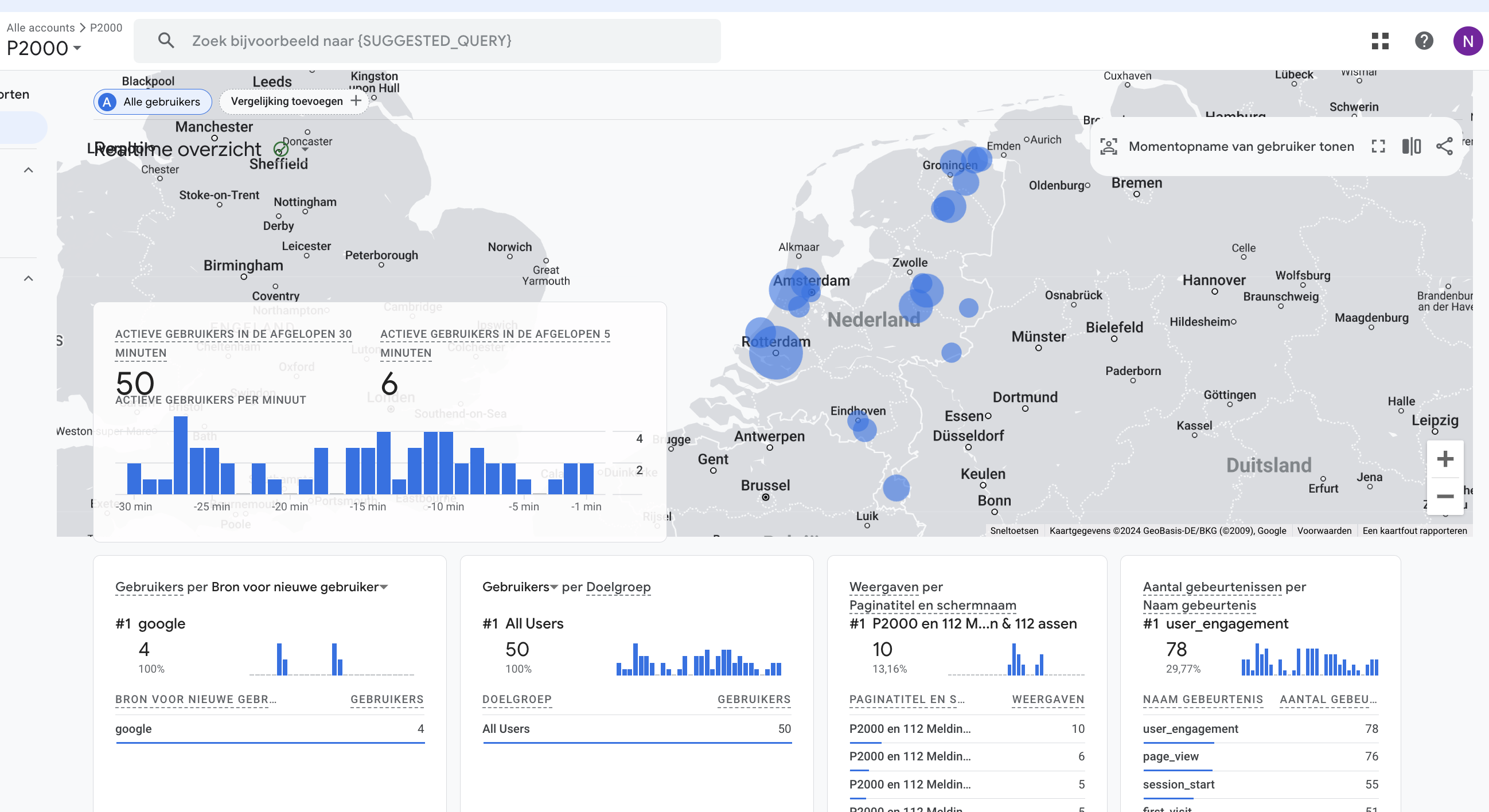Click the google sparkline chart
The height and width of the screenshot is (812, 1489).
[331, 659]
